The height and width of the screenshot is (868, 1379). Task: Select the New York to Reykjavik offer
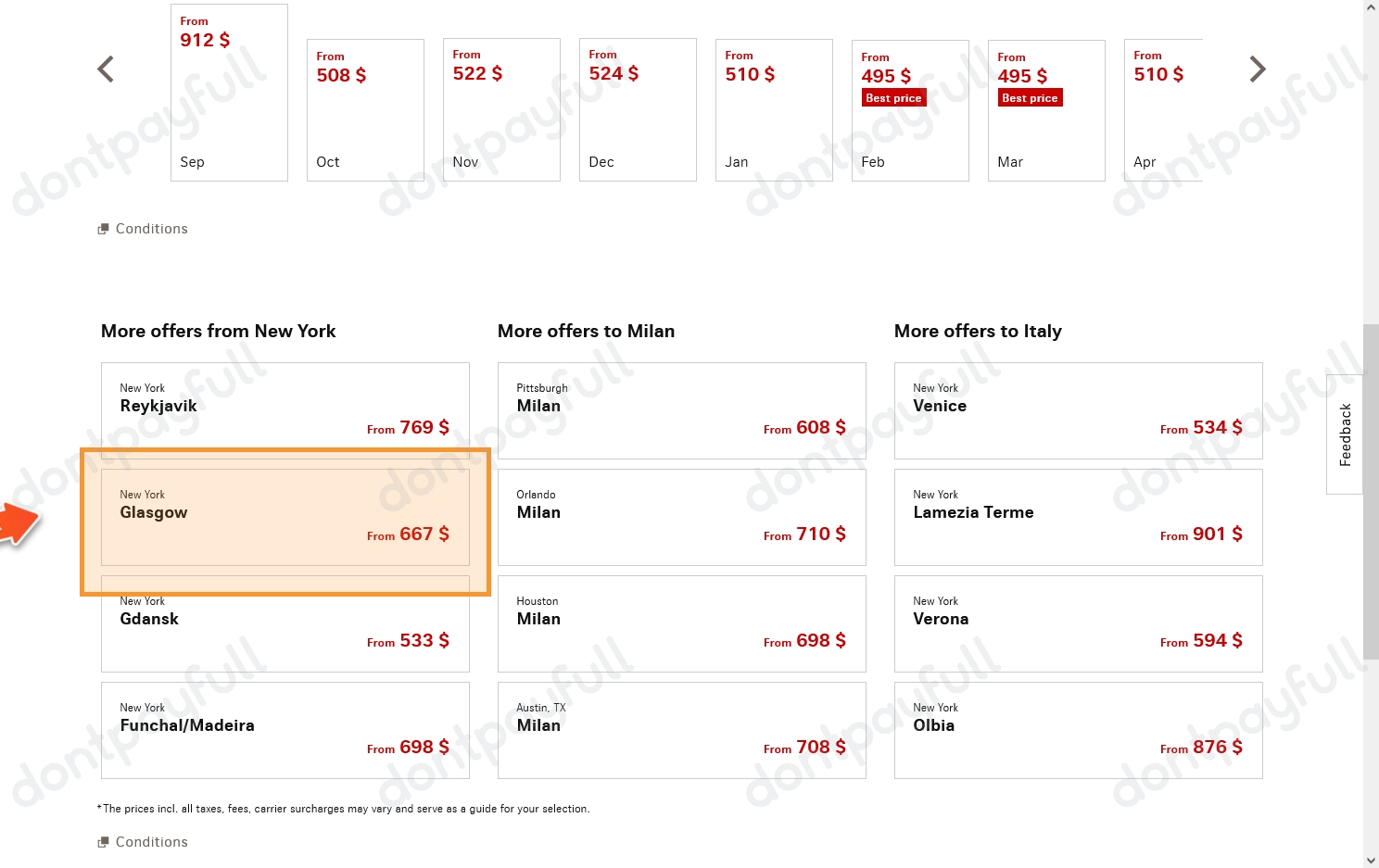click(x=285, y=410)
